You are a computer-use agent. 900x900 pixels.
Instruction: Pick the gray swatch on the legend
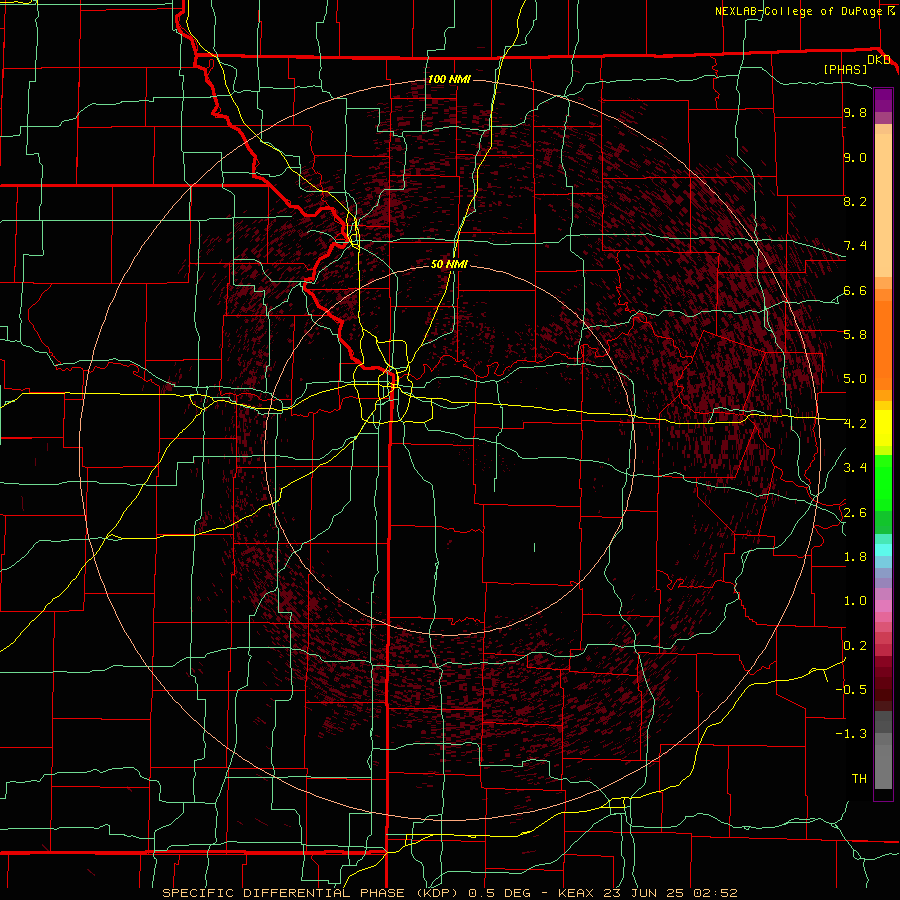(883, 763)
